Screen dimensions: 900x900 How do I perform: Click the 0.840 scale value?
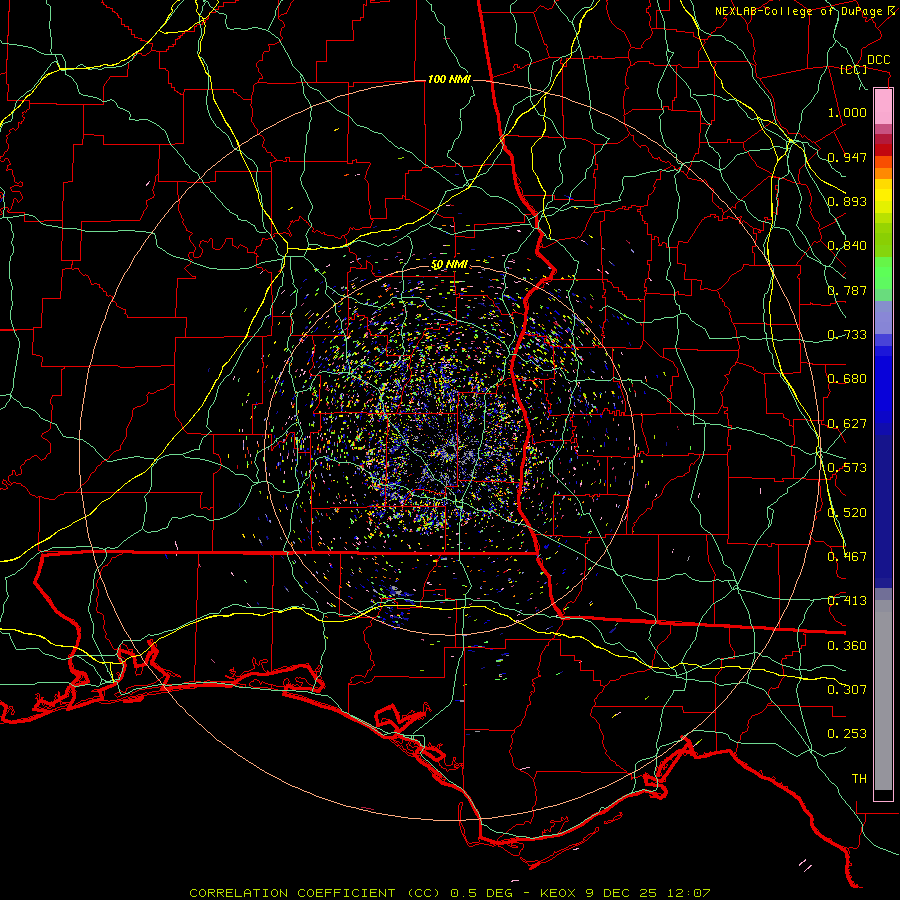click(847, 246)
